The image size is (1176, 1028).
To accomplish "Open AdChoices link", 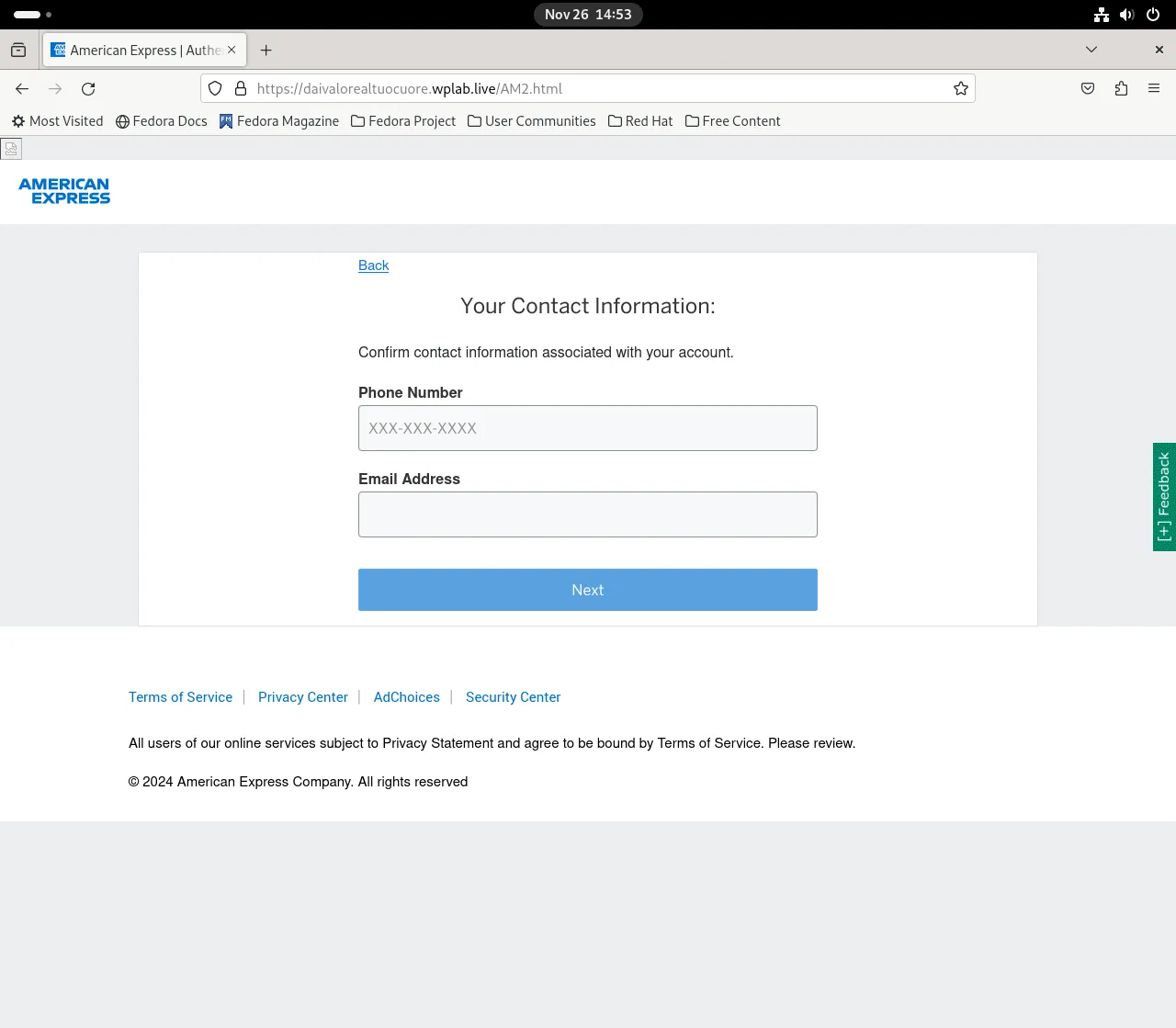I will [x=407, y=697].
